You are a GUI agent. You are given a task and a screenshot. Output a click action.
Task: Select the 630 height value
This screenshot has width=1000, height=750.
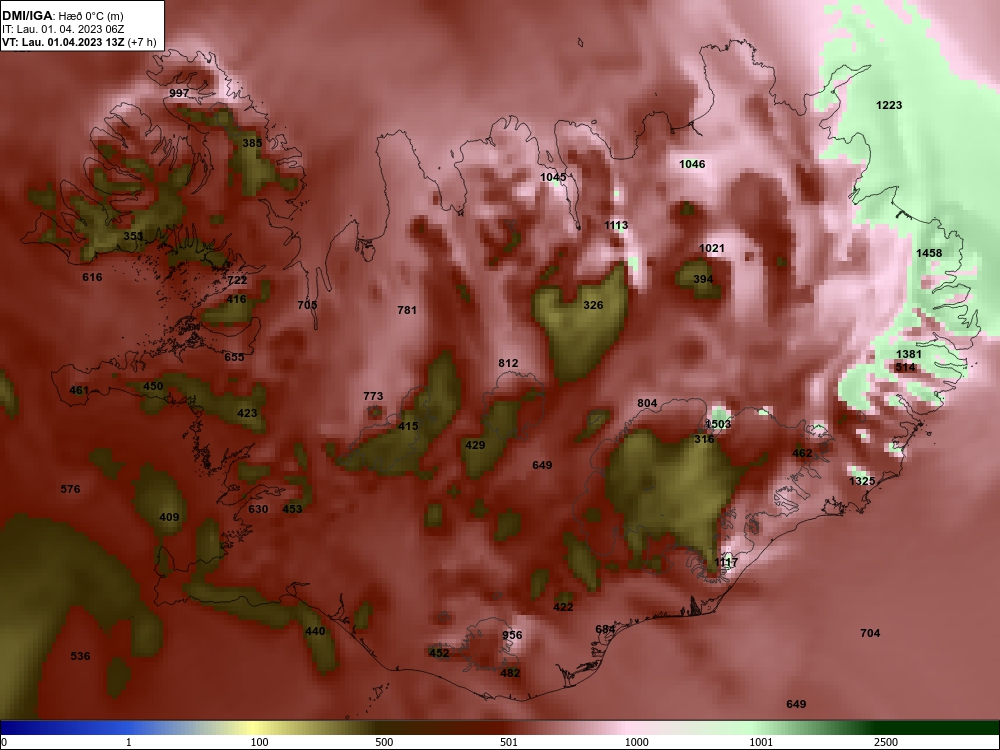258,508
